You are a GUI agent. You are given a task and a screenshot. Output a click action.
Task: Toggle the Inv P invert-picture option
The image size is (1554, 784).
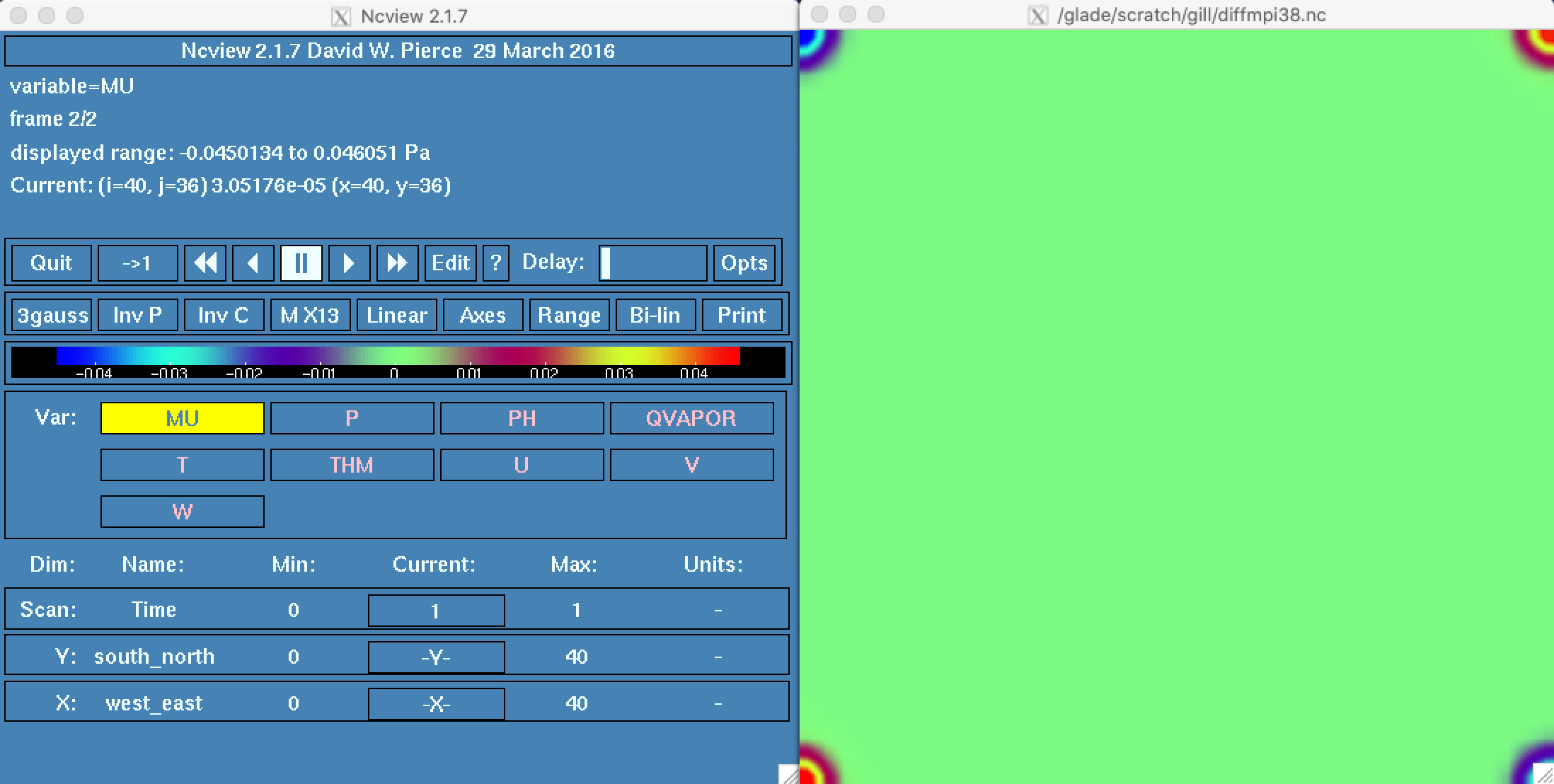coord(137,315)
